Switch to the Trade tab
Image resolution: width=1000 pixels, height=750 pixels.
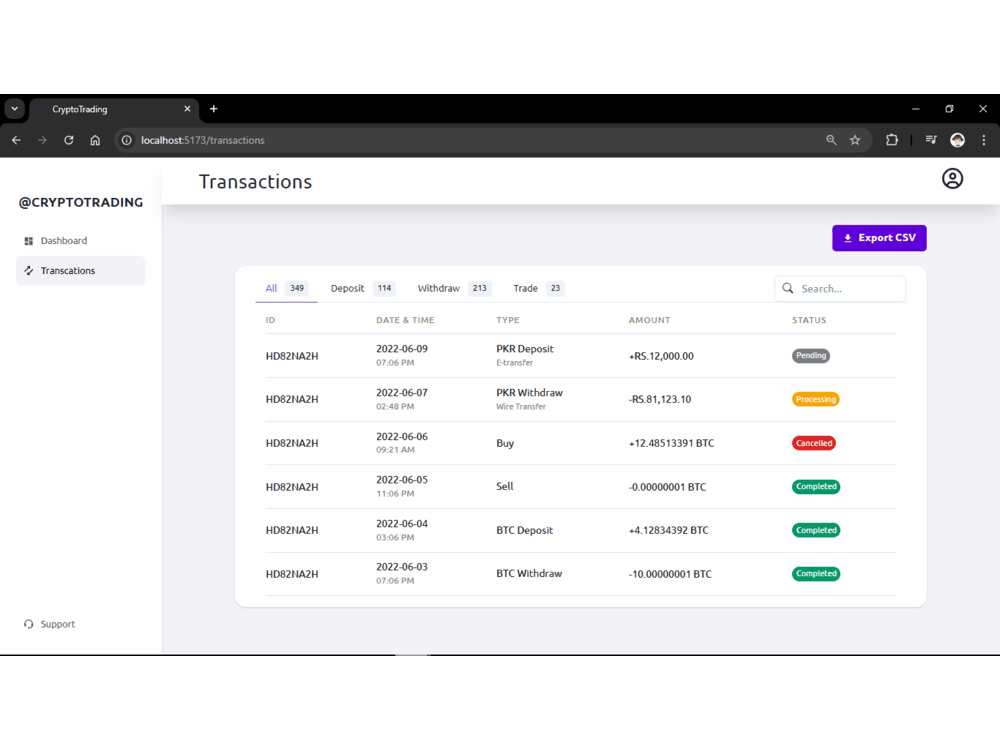click(x=538, y=288)
